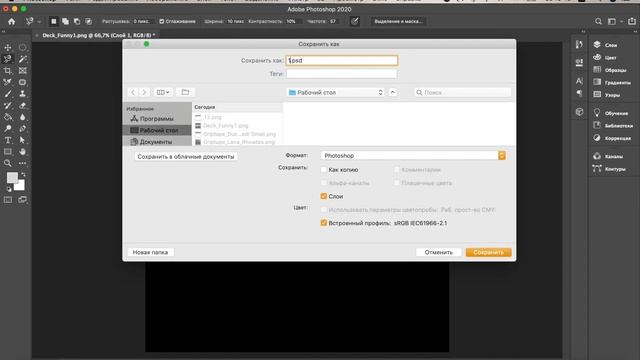Click the Intersect with selection mode icon
This screenshot has width=640, height=360.
pyautogui.click(x=89, y=21)
